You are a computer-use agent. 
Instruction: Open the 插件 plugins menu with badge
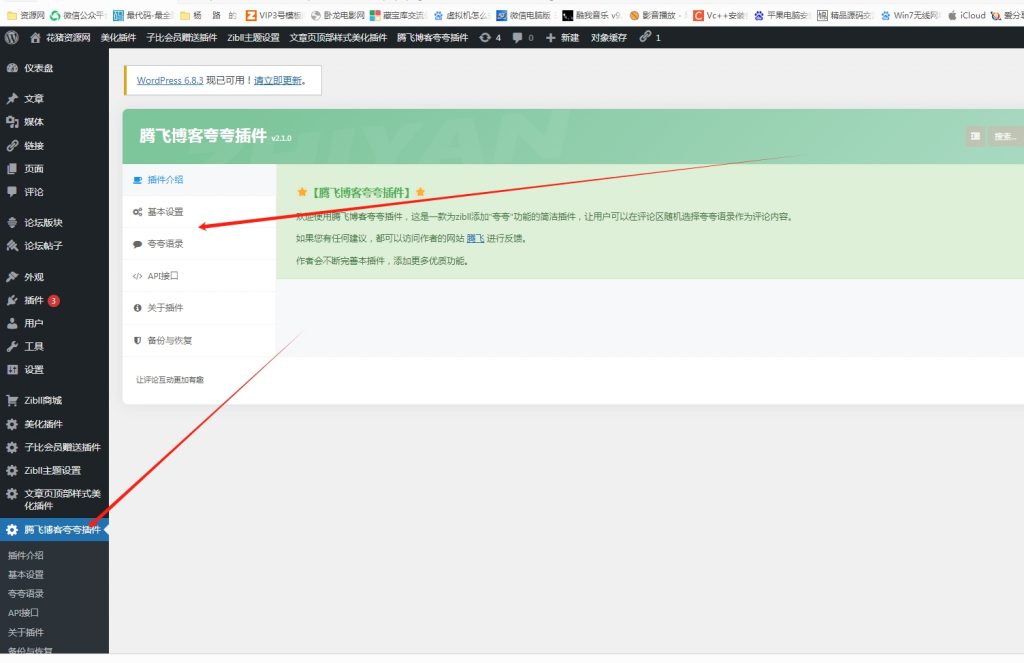click(x=34, y=300)
